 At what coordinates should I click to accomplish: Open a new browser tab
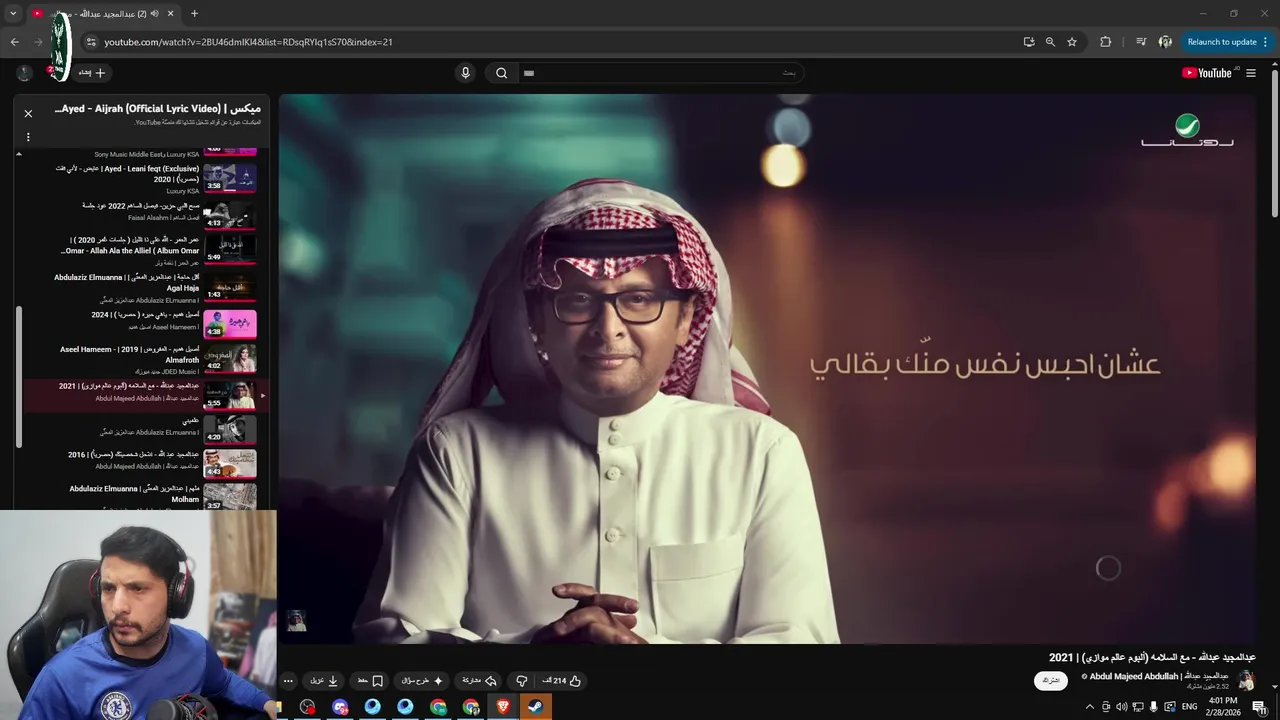point(194,14)
